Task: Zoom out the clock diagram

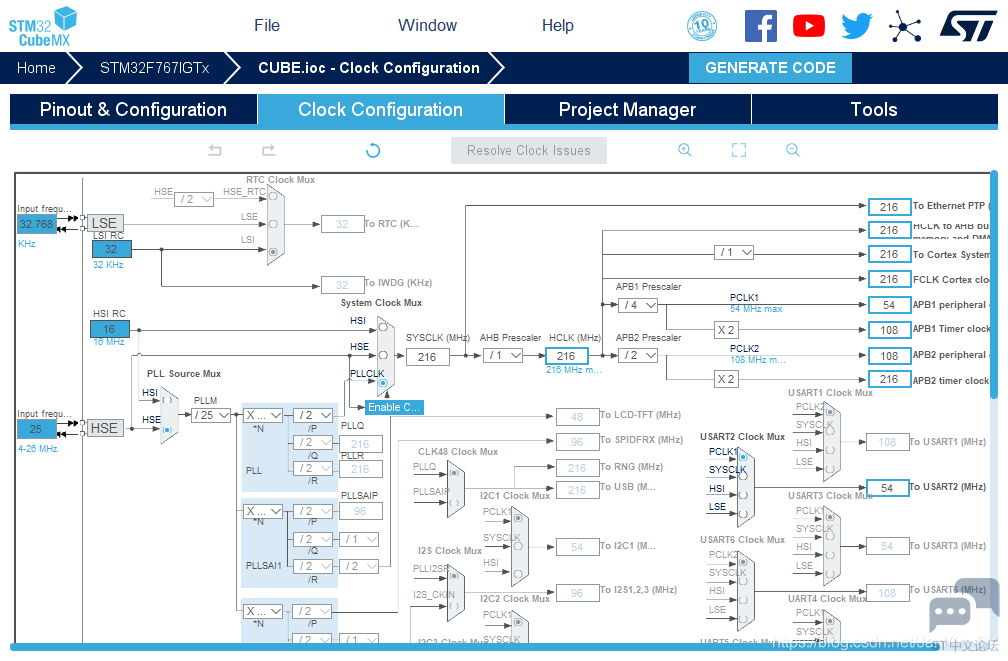Action: pyautogui.click(x=793, y=150)
